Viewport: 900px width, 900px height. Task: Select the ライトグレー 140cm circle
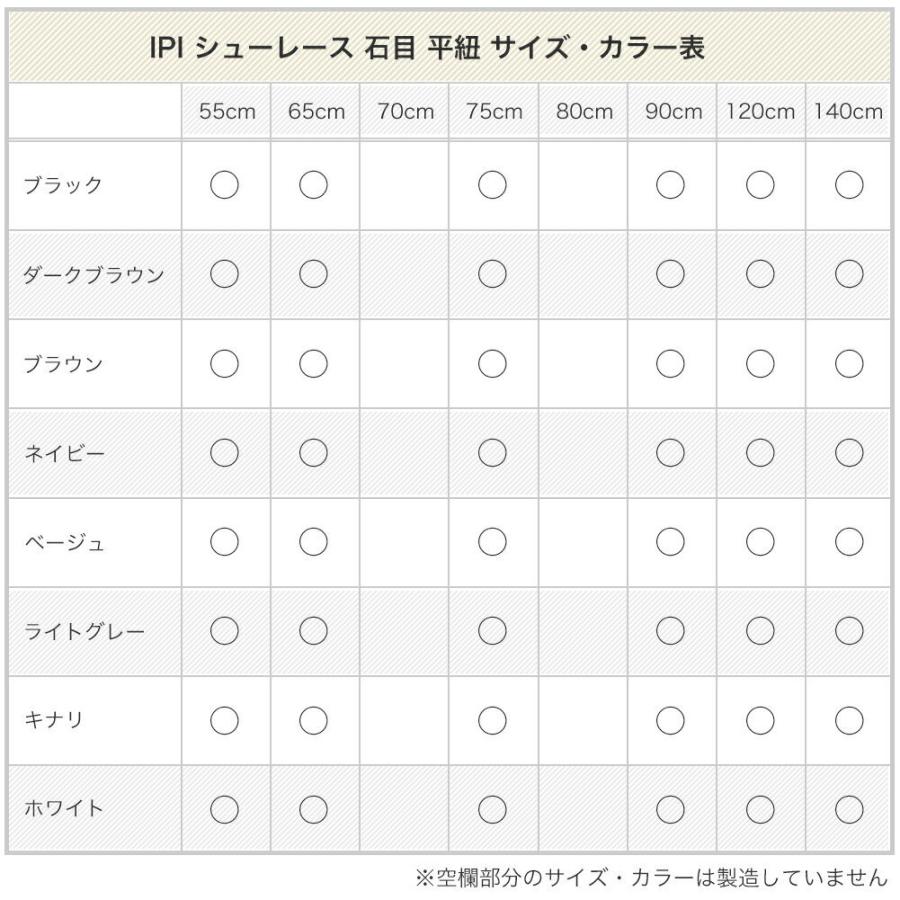click(x=849, y=631)
